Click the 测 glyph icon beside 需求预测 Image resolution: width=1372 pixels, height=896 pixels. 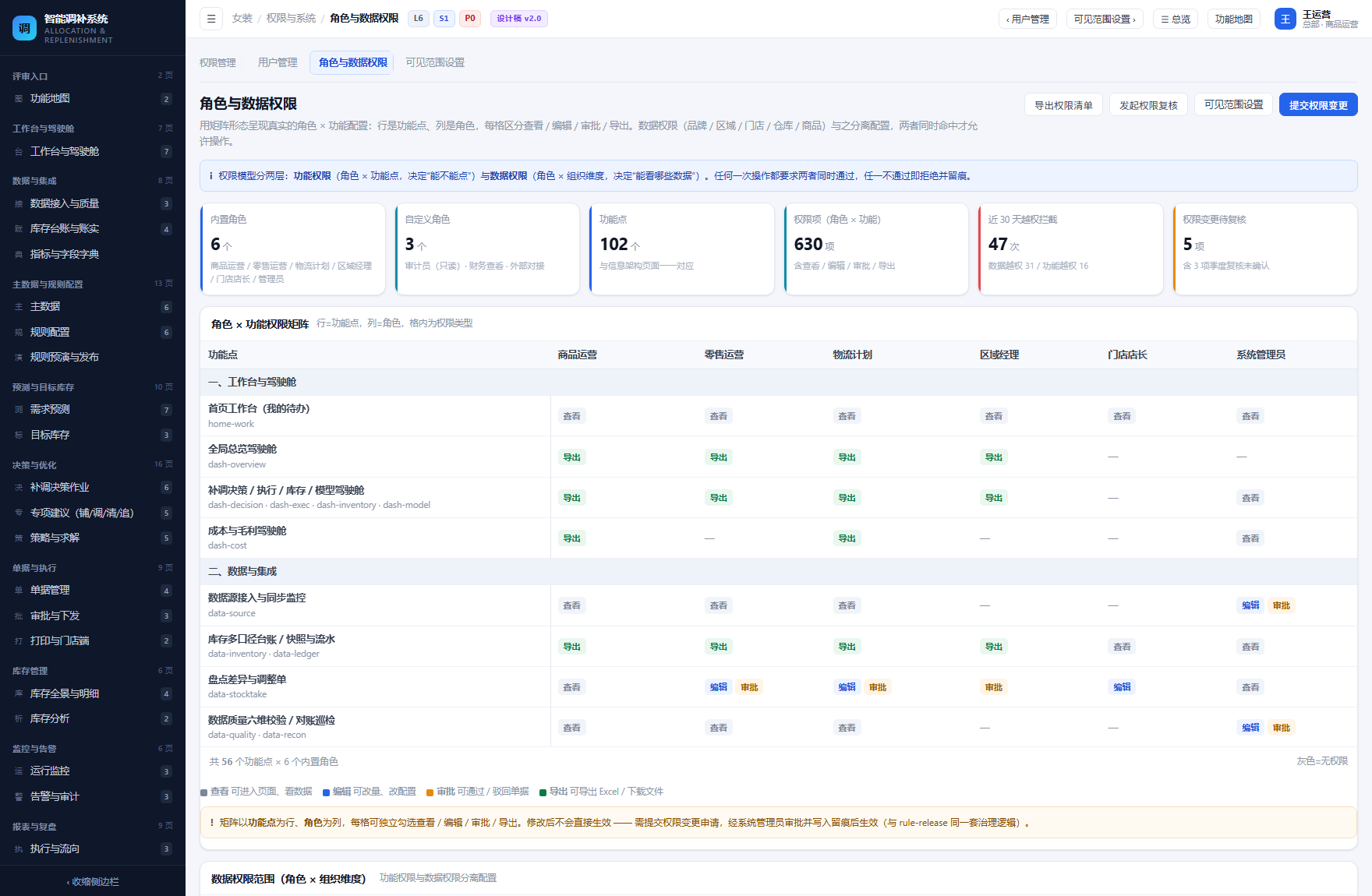coord(19,410)
